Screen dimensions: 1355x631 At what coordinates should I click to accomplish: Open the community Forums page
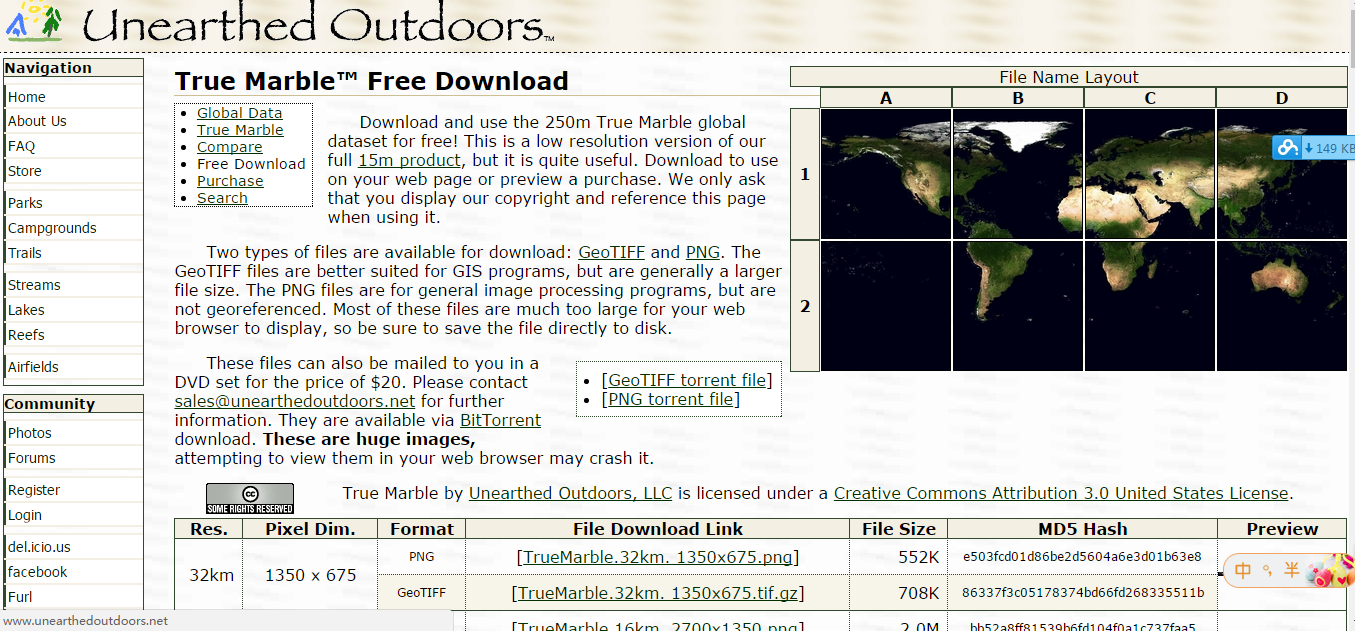32,458
